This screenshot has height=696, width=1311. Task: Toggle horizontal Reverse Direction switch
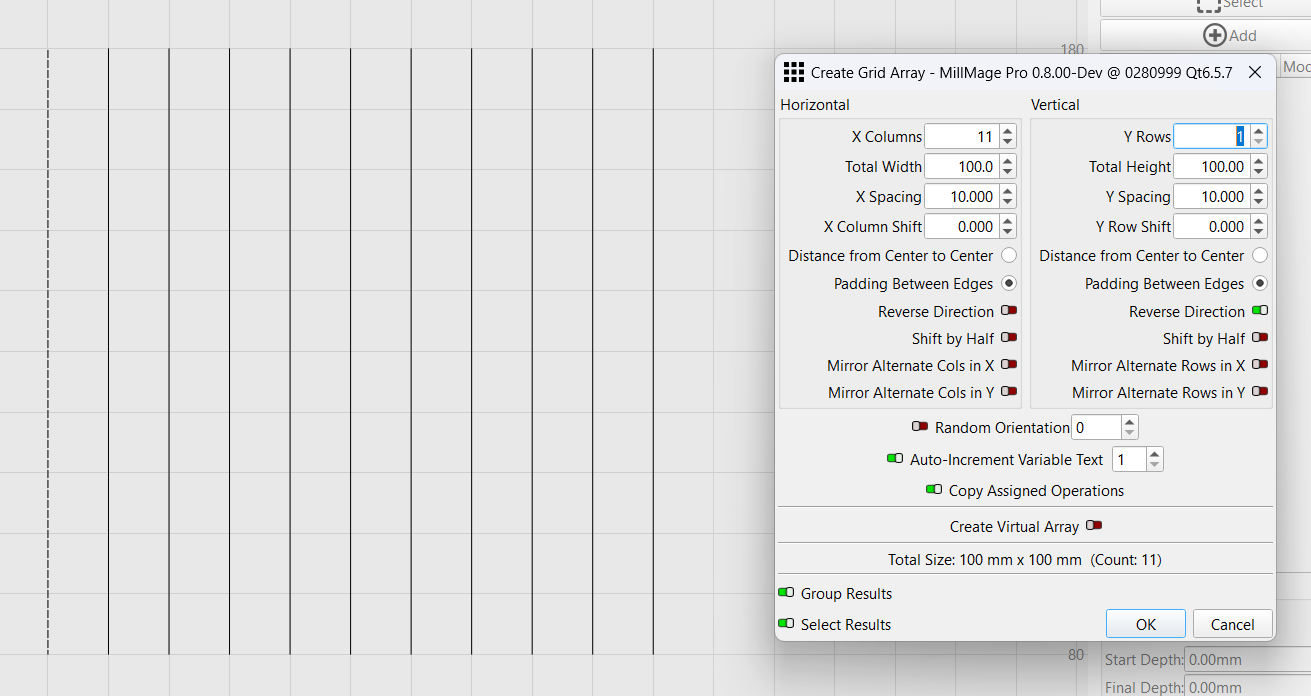(1009, 311)
